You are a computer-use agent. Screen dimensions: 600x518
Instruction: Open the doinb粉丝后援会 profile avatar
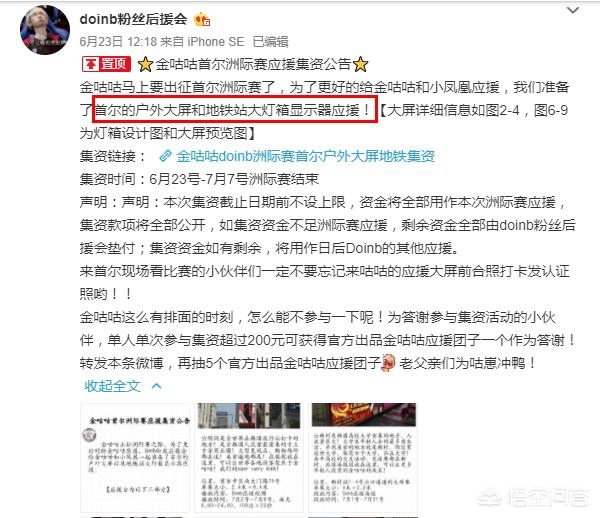45,30
